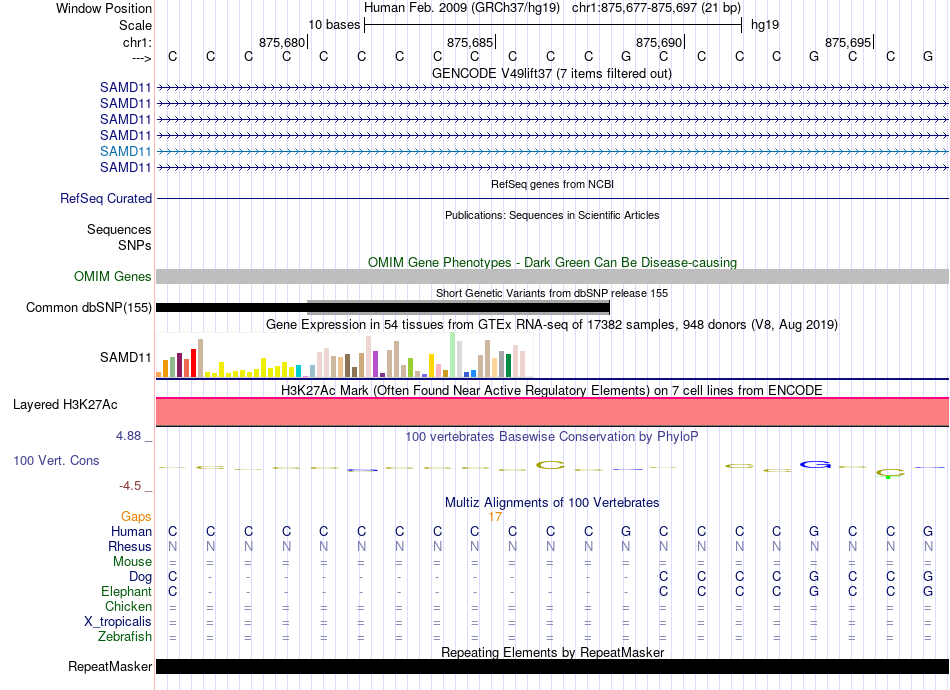
Task: Click the Elephant alignment row label
Action: click(126, 592)
